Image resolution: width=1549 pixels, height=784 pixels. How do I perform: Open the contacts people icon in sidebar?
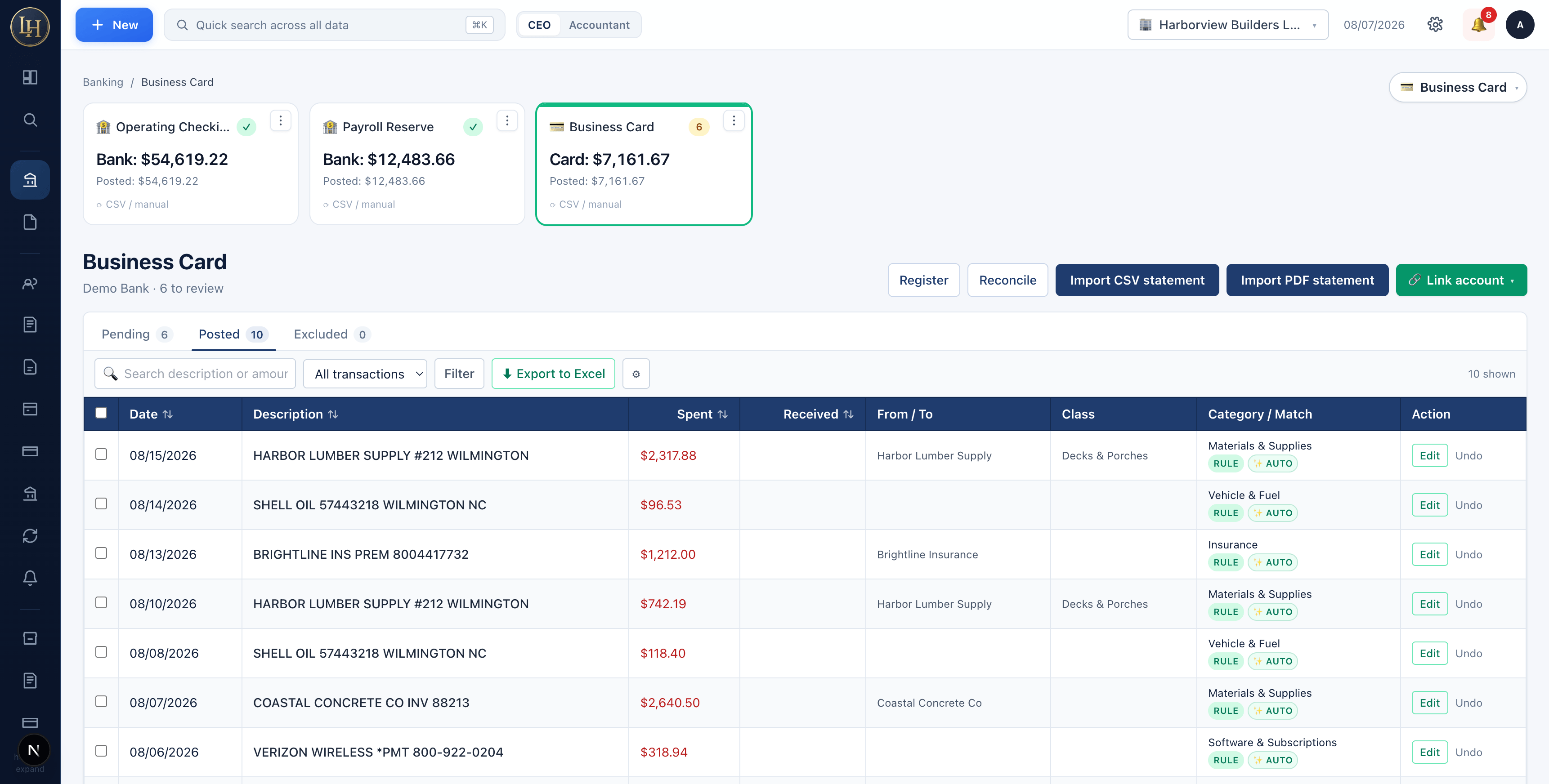30,283
